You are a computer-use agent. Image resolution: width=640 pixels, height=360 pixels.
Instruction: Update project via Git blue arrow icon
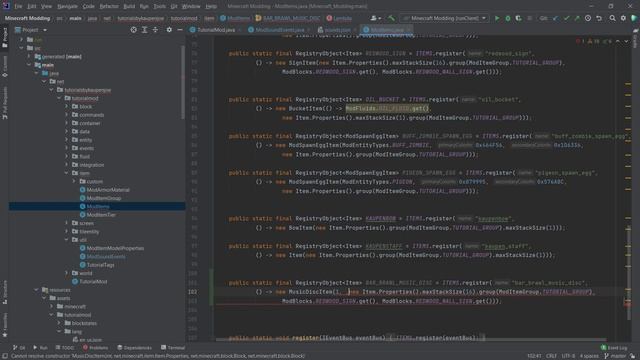[x=555, y=18]
